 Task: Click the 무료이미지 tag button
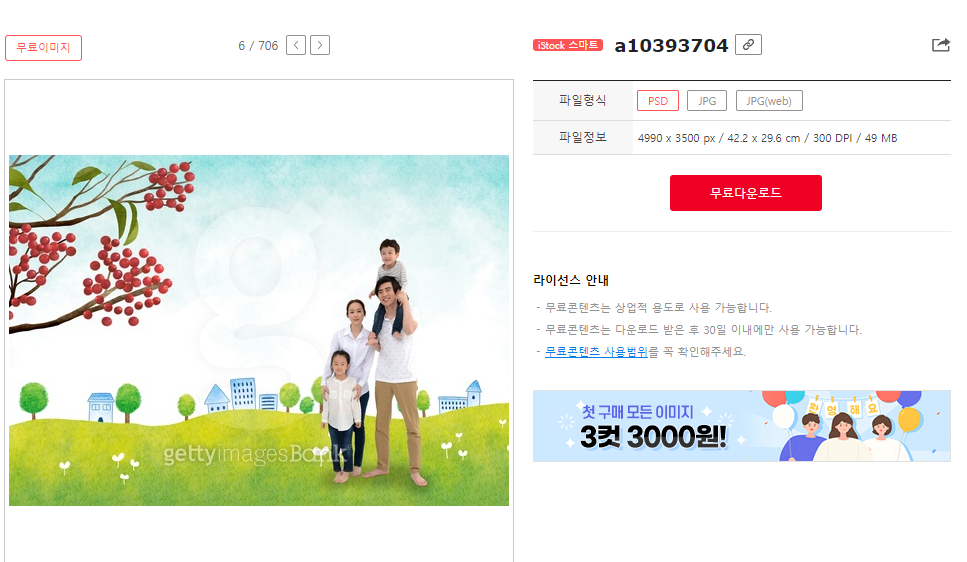pos(43,48)
